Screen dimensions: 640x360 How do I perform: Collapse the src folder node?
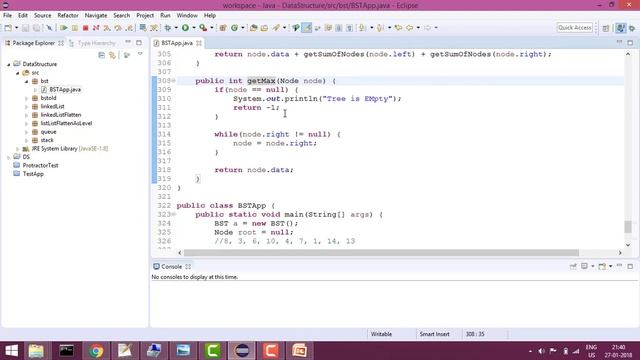pyautogui.click(x=18, y=73)
